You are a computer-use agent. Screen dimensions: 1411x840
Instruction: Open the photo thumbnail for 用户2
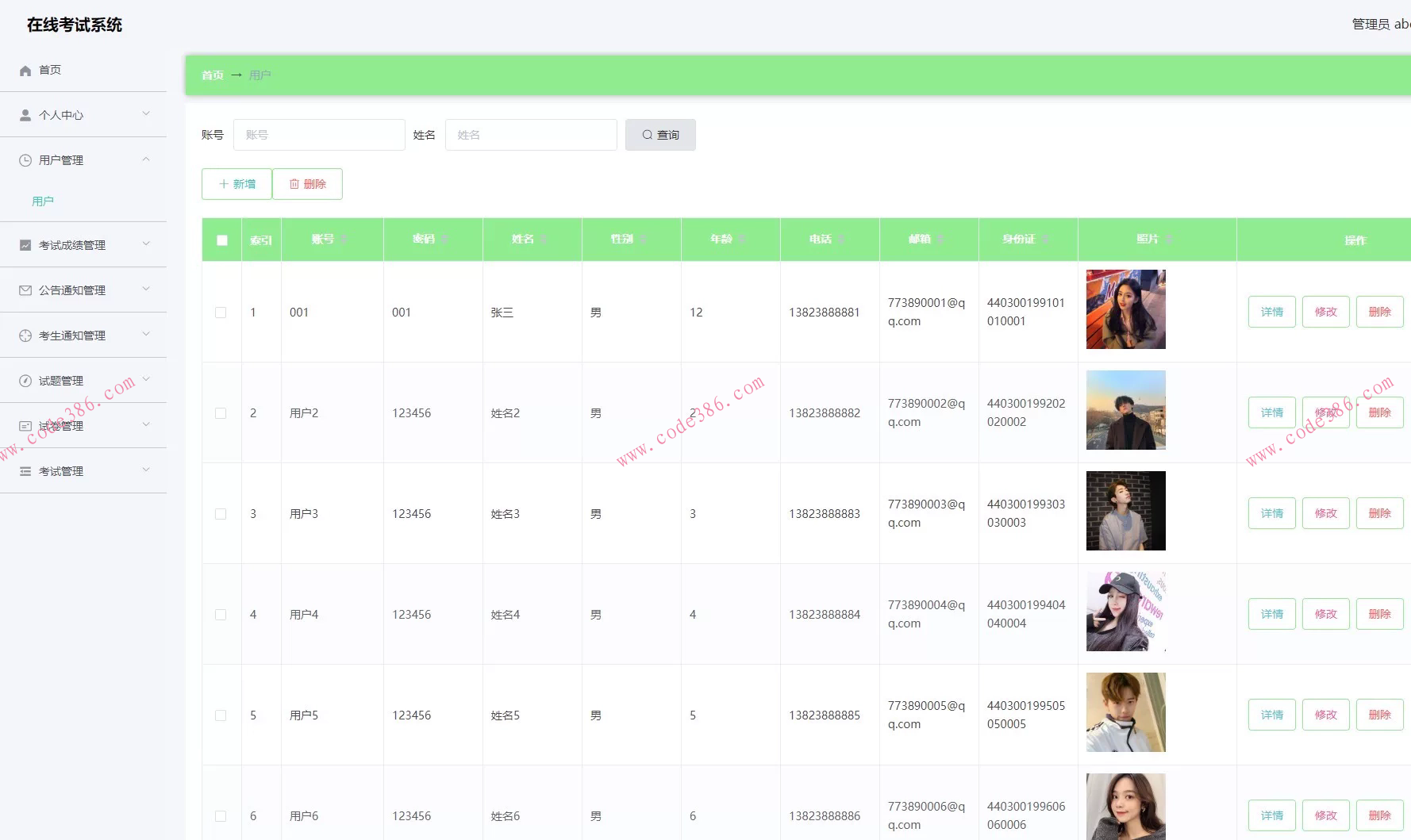1125,410
